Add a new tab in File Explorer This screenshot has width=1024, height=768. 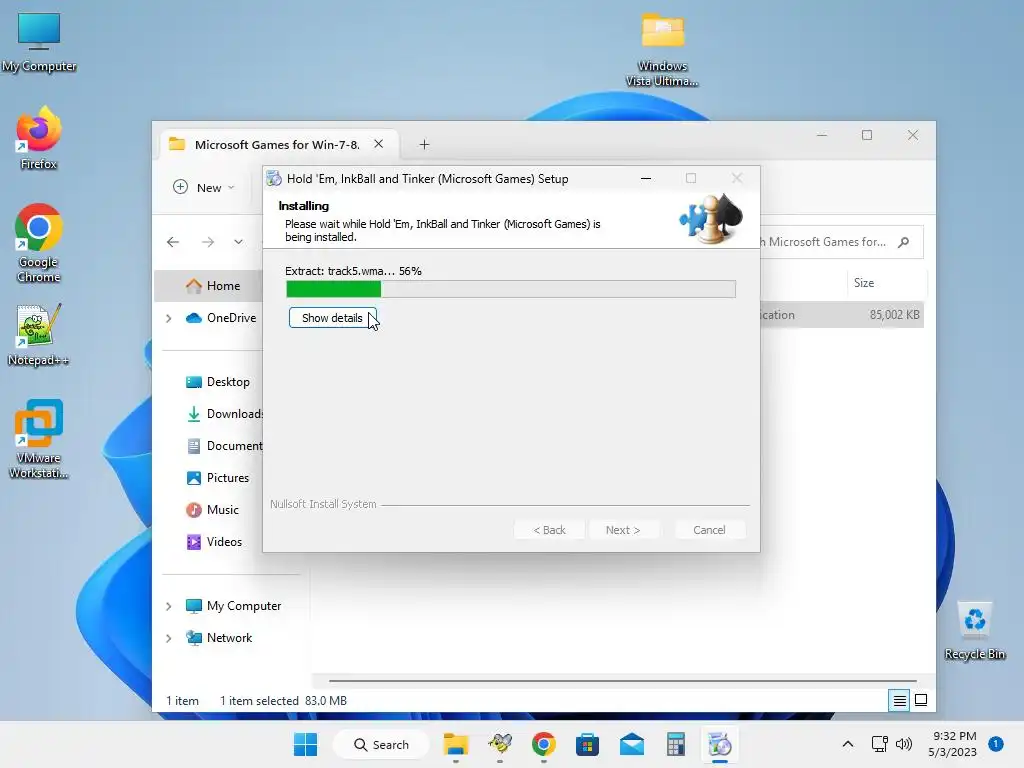click(424, 144)
